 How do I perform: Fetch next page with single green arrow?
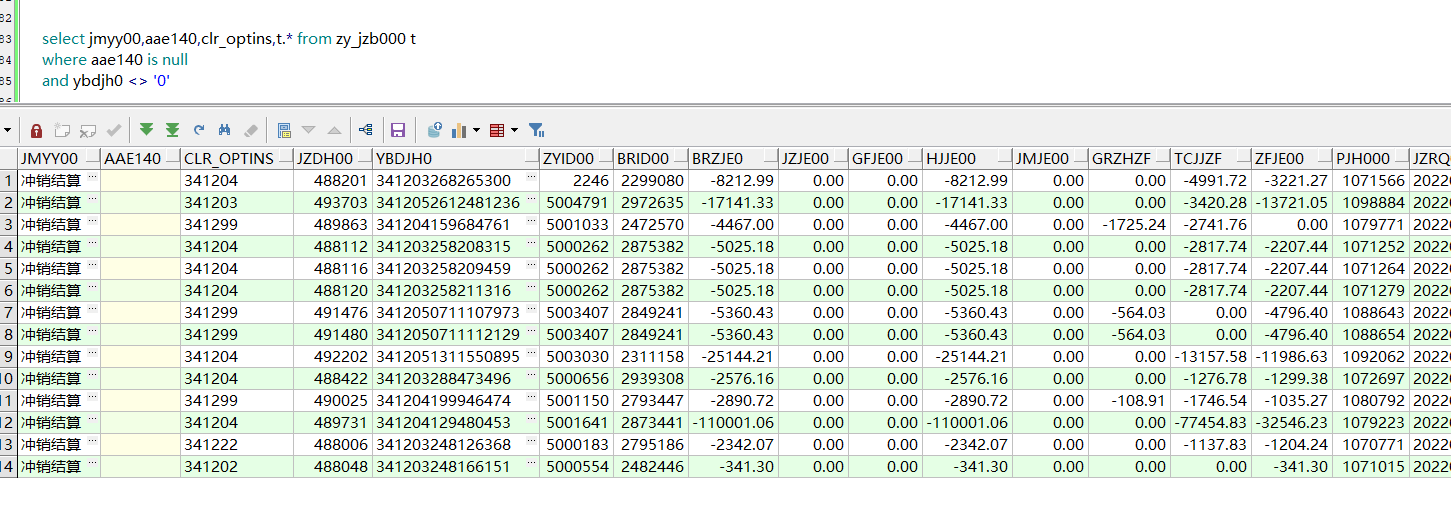(x=147, y=130)
